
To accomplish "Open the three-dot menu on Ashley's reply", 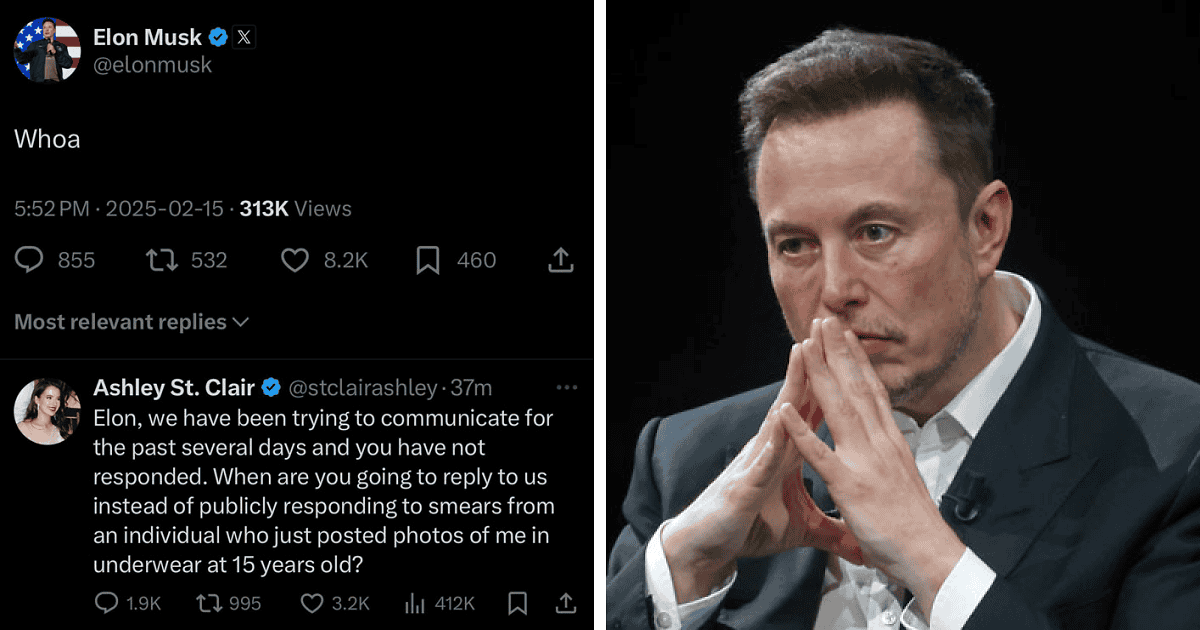I will [566, 387].
